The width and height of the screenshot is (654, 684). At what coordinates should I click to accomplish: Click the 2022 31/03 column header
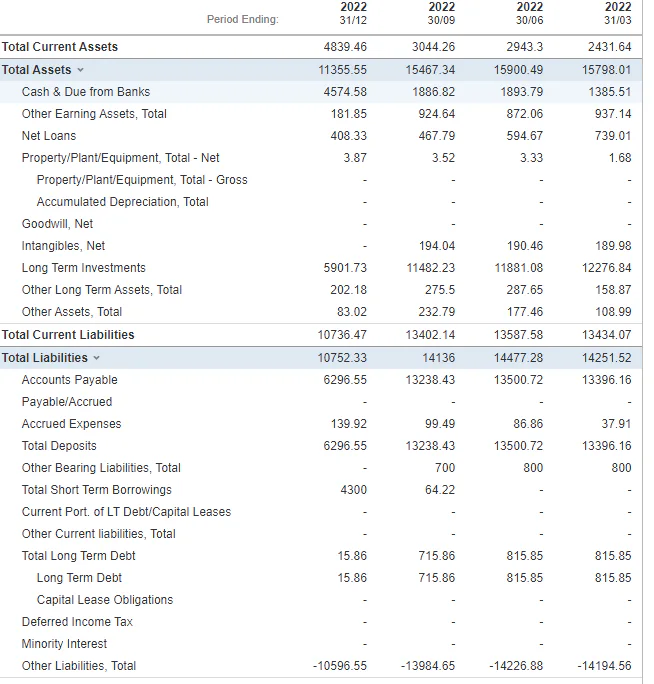pos(618,14)
